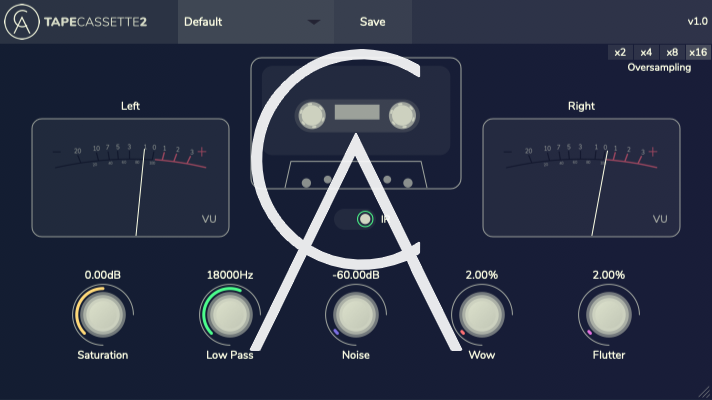Click the 2.00% value above Flutter

[608, 275]
